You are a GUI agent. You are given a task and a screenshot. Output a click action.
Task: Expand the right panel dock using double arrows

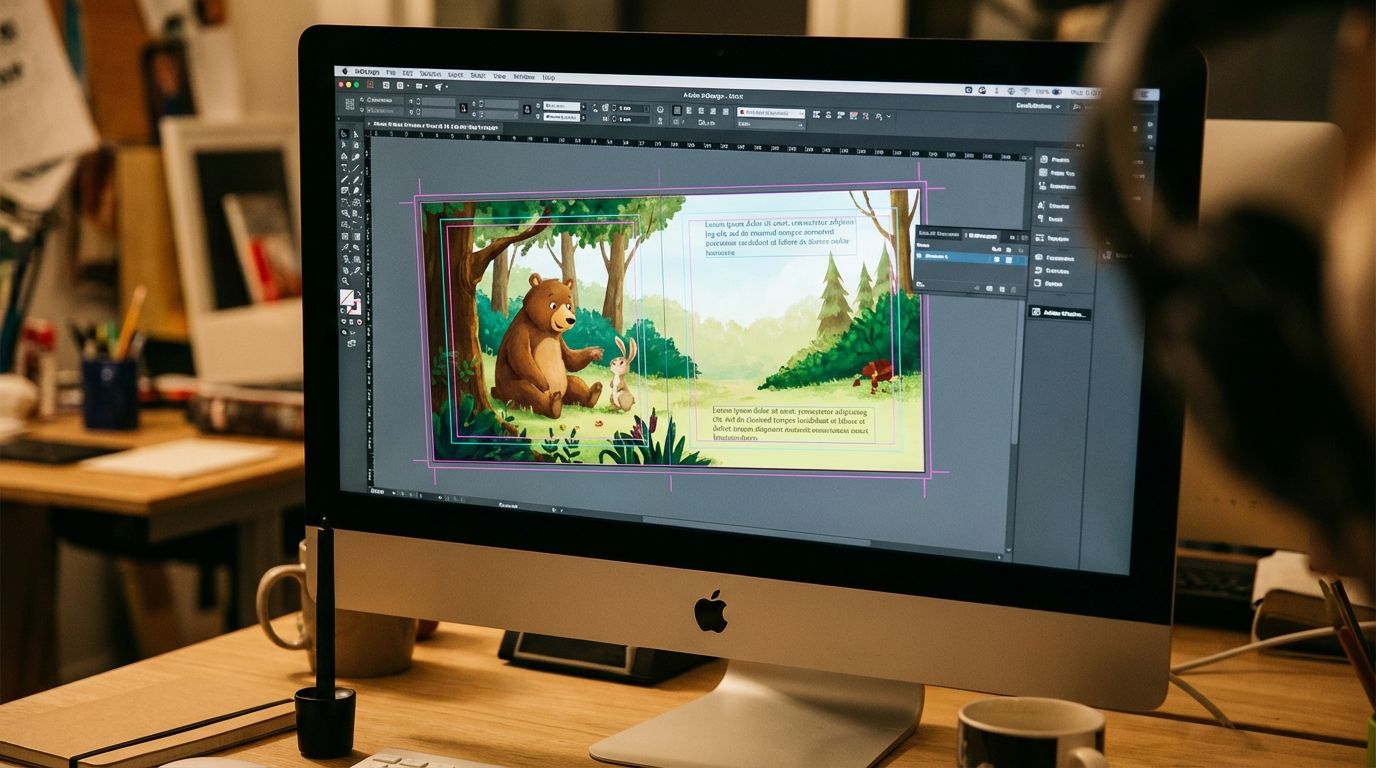click(1079, 145)
